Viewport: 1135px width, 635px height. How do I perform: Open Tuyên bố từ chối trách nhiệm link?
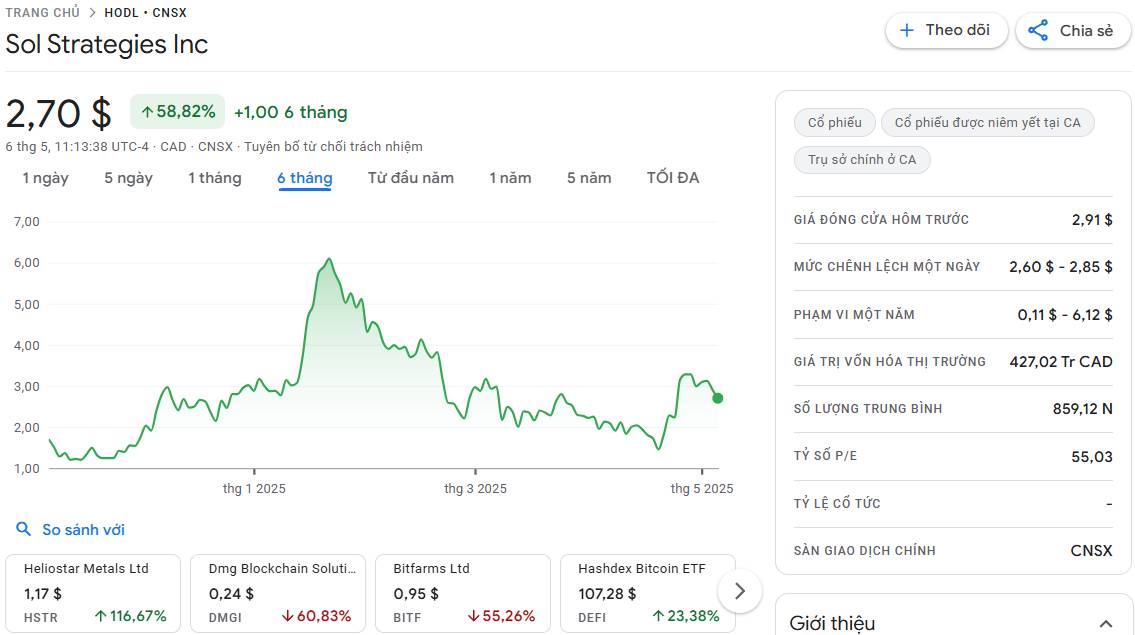333,147
